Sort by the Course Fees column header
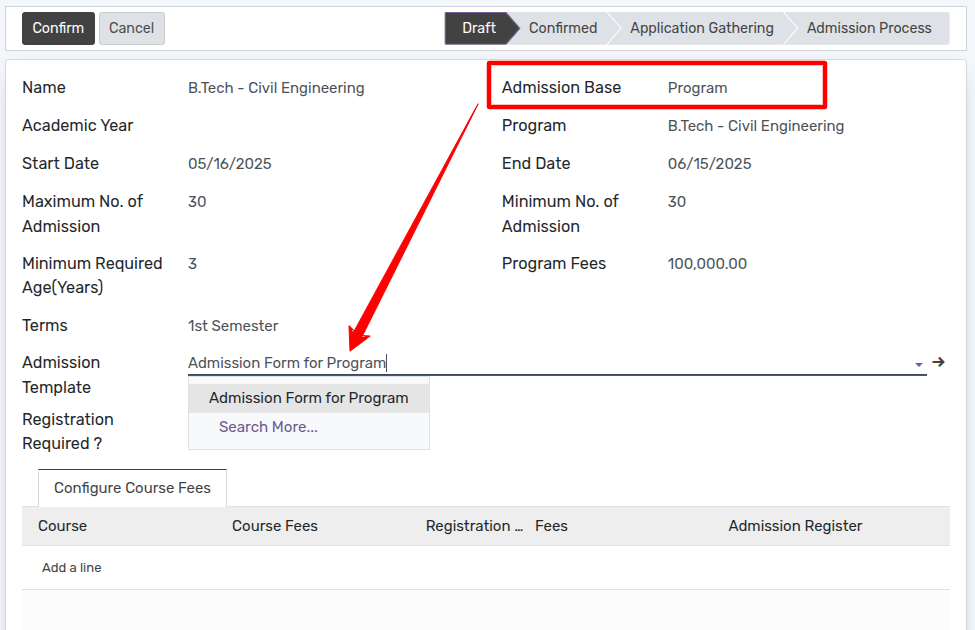975x630 pixels. point(275,526)
